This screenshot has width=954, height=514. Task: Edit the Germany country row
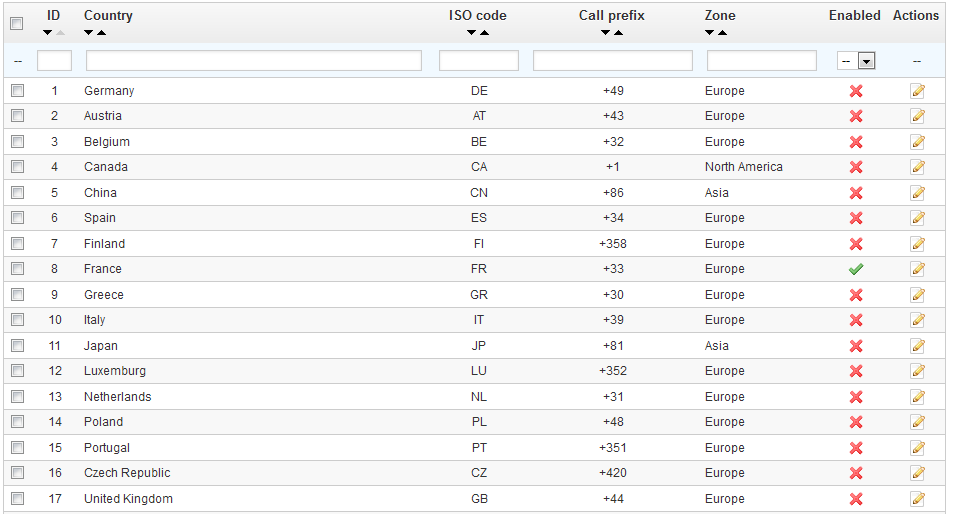coord(917,91)
